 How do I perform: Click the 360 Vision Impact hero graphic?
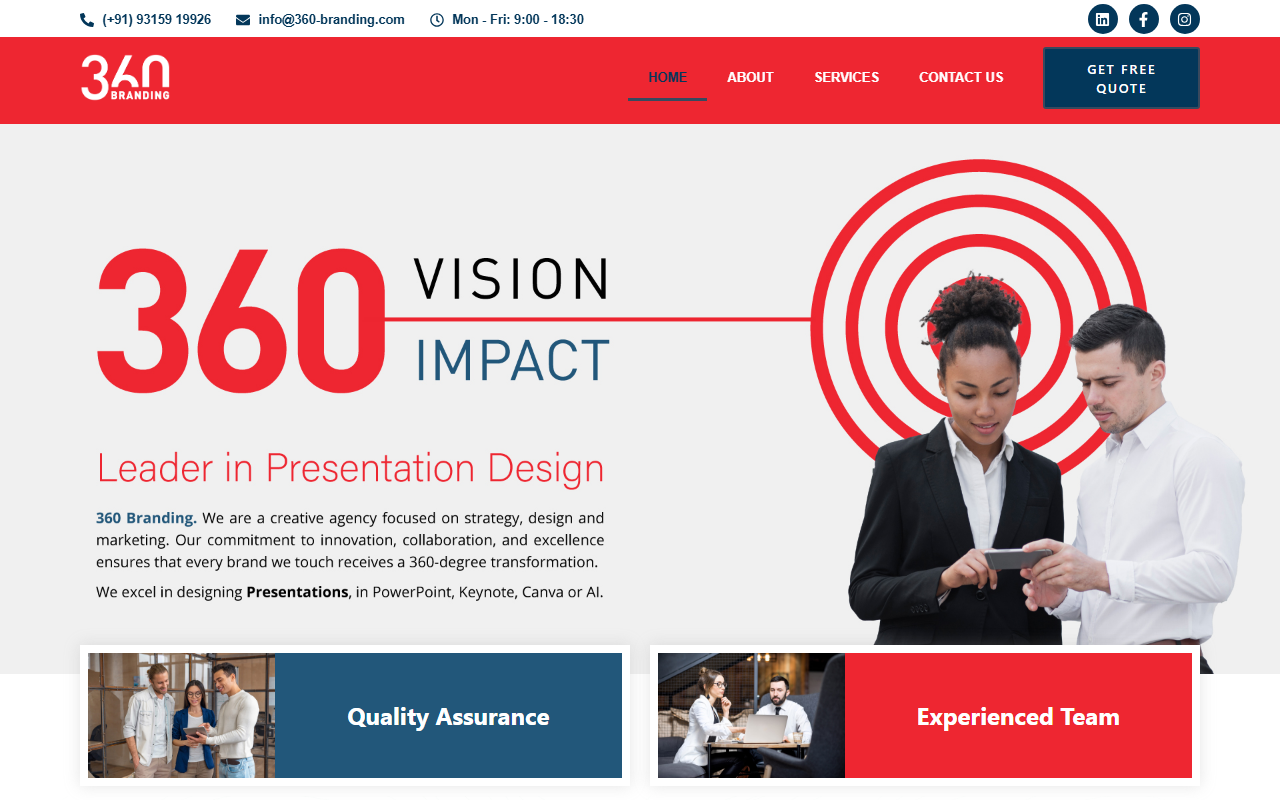click(x=353, y=320)
